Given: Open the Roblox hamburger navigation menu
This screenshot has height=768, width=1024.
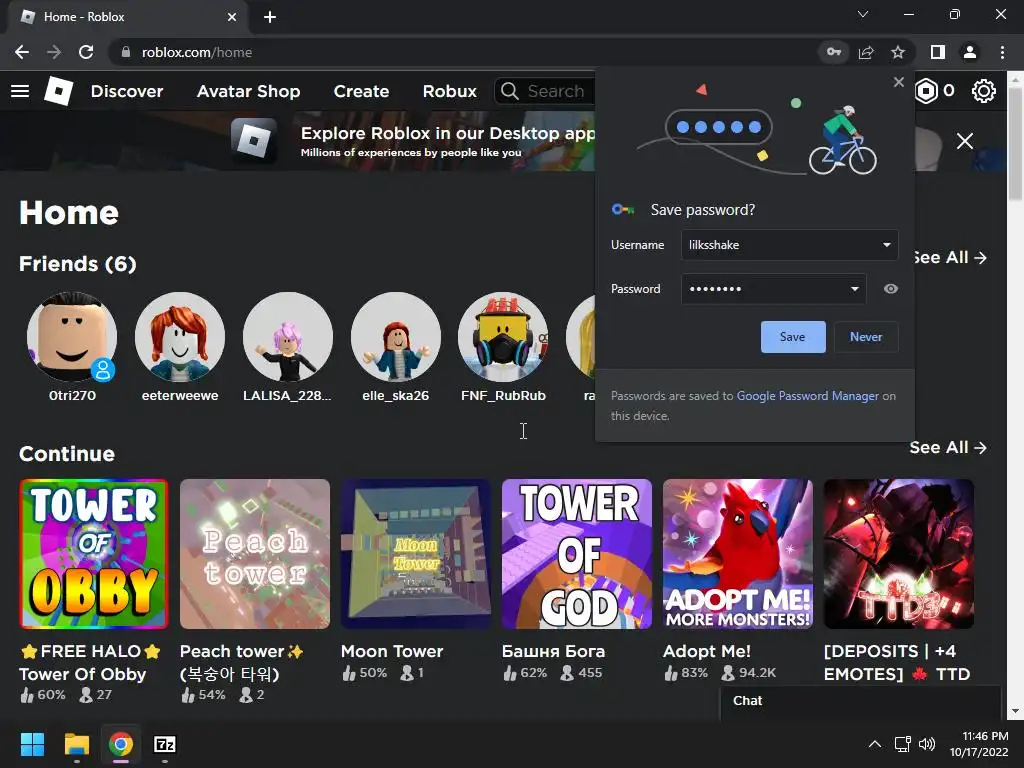Looking at the screenshot, I should coord(20,91).
